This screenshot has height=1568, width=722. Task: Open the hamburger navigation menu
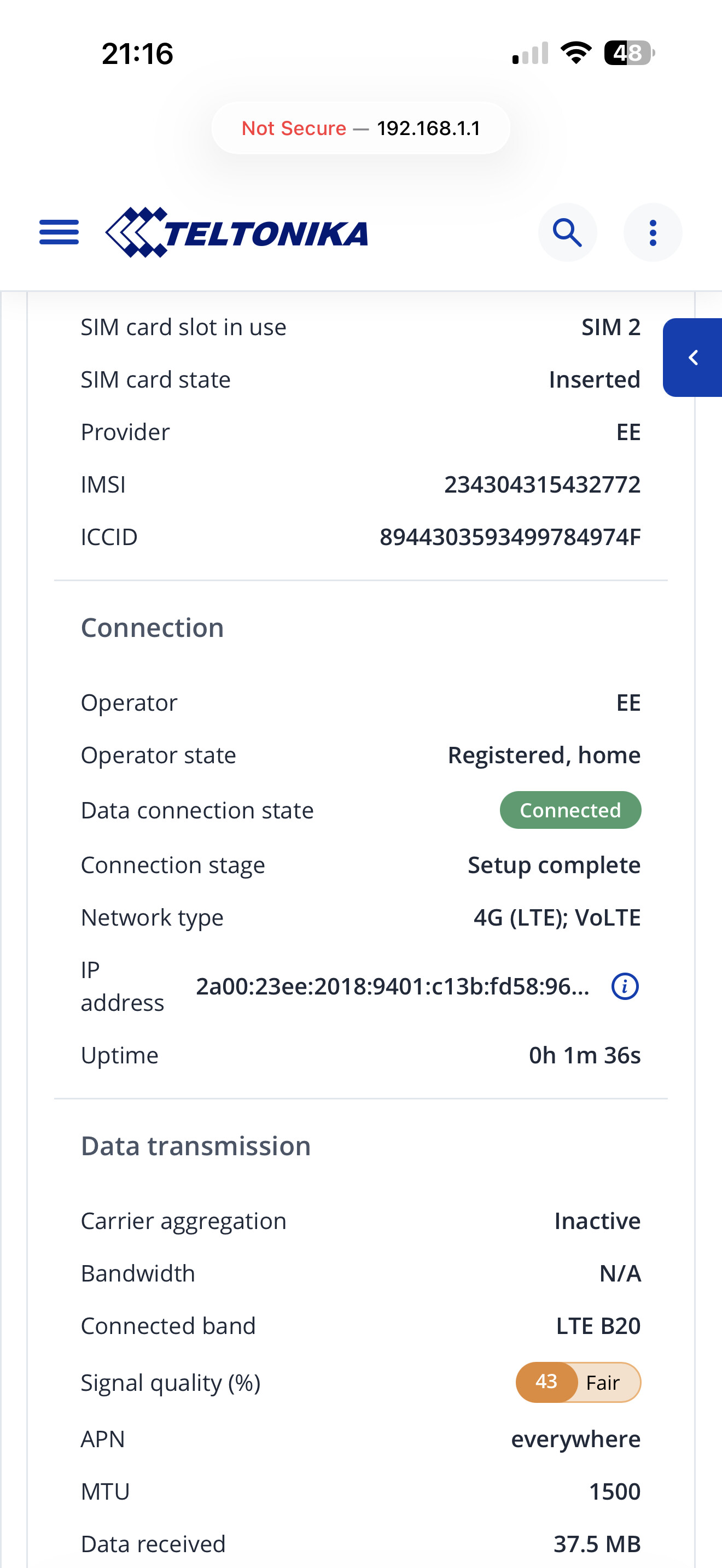(59, 232)
